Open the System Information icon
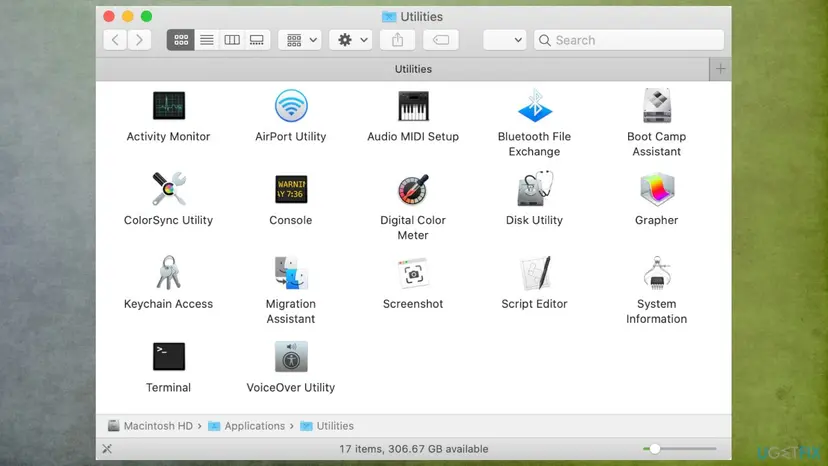 tap(657, 273)
